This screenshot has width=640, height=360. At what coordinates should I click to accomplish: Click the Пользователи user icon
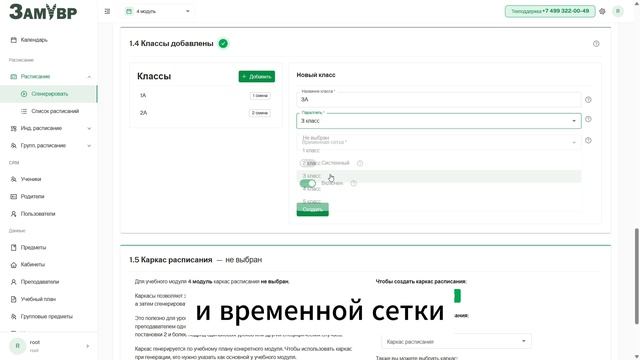[x=13, y=214]
